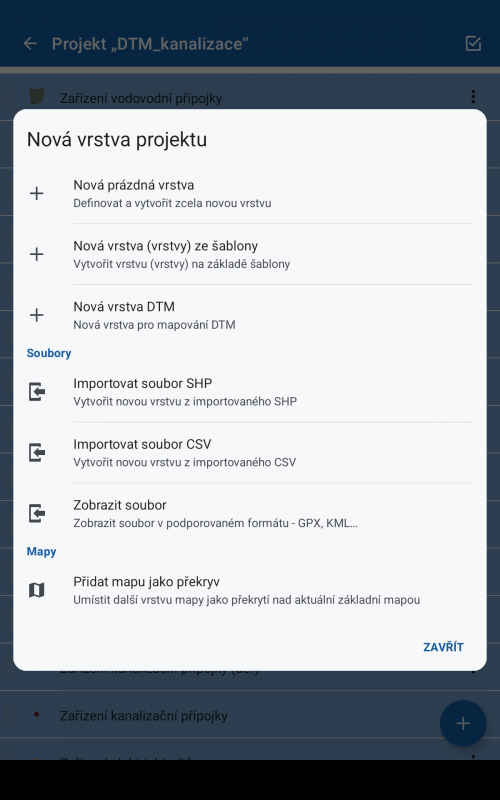Viewport: 500px width, 800px height.
Task: Toggle the select-all checkbox icon in header
Action: coord(473,44)
